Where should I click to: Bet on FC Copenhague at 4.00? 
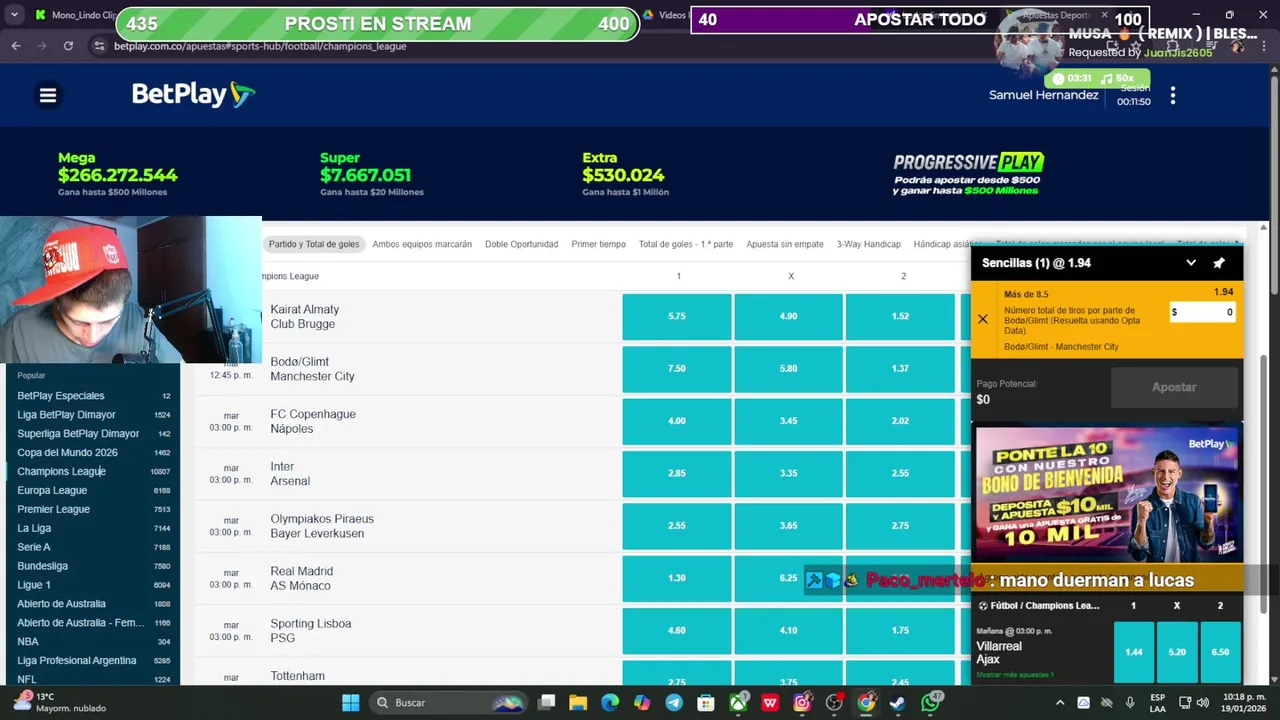pyautogui.click(x=677, y=421)
